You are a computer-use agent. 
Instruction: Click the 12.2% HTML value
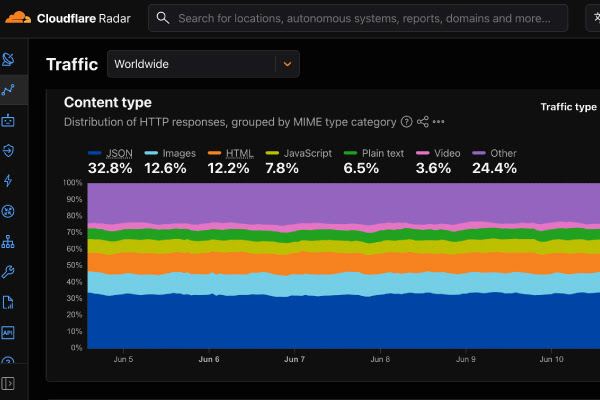point(228,168)
